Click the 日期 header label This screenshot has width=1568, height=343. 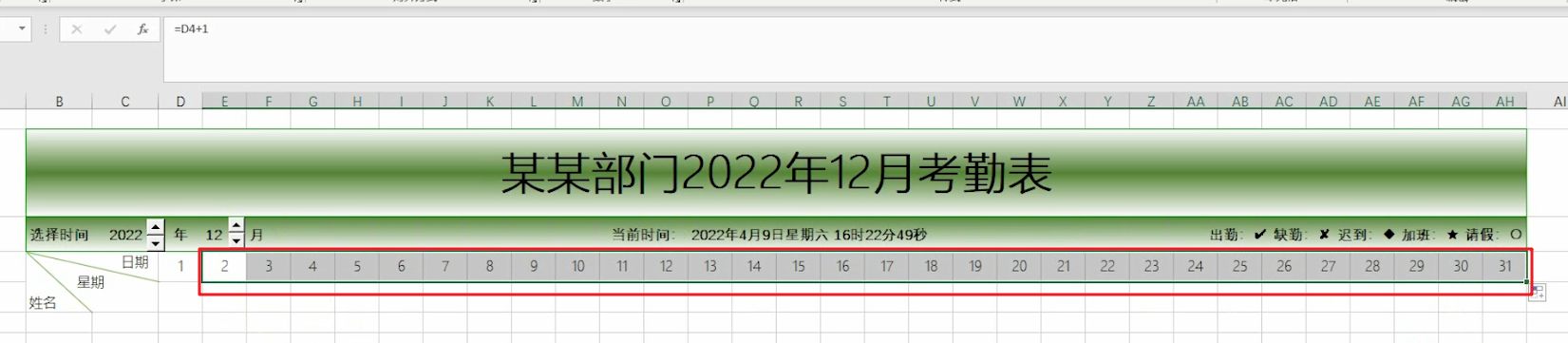click(135, 262)
